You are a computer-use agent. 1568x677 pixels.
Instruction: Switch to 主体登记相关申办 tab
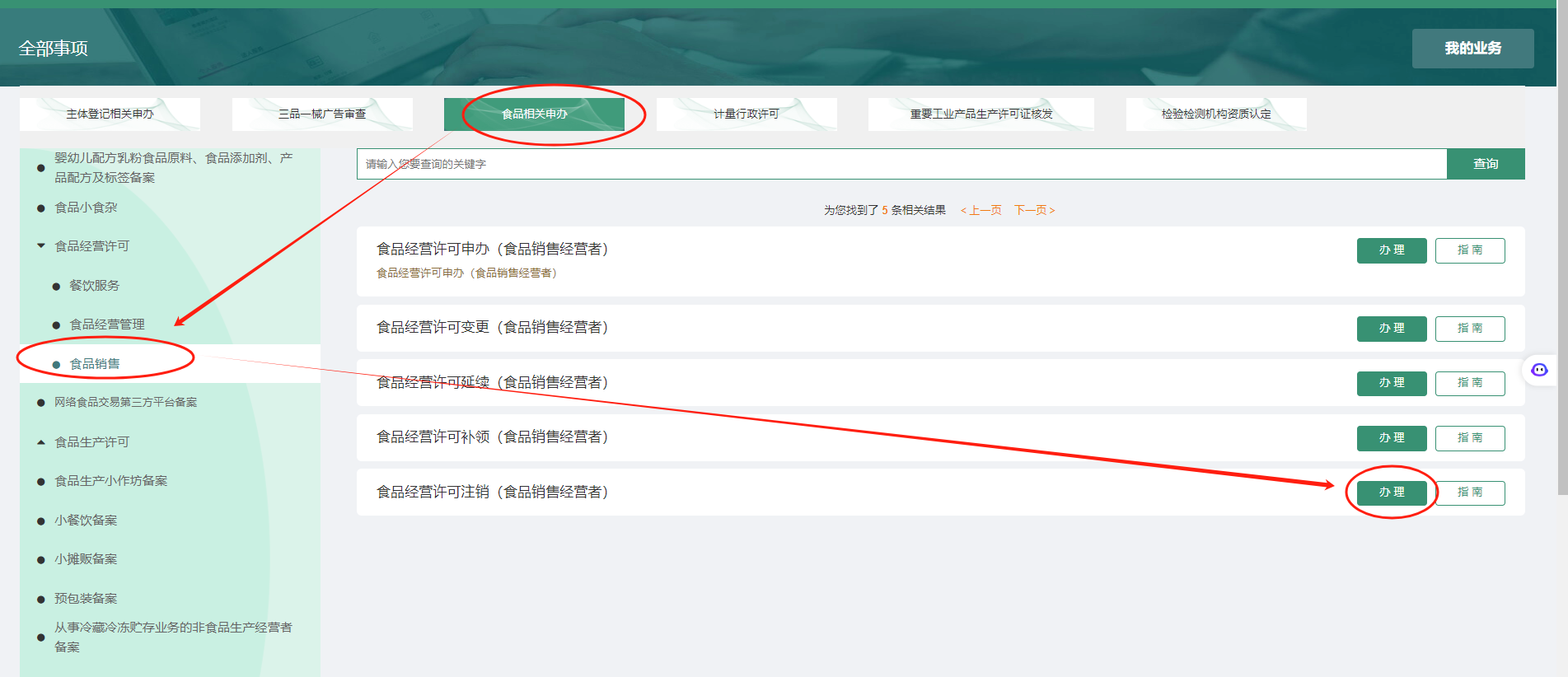point(110,114)
